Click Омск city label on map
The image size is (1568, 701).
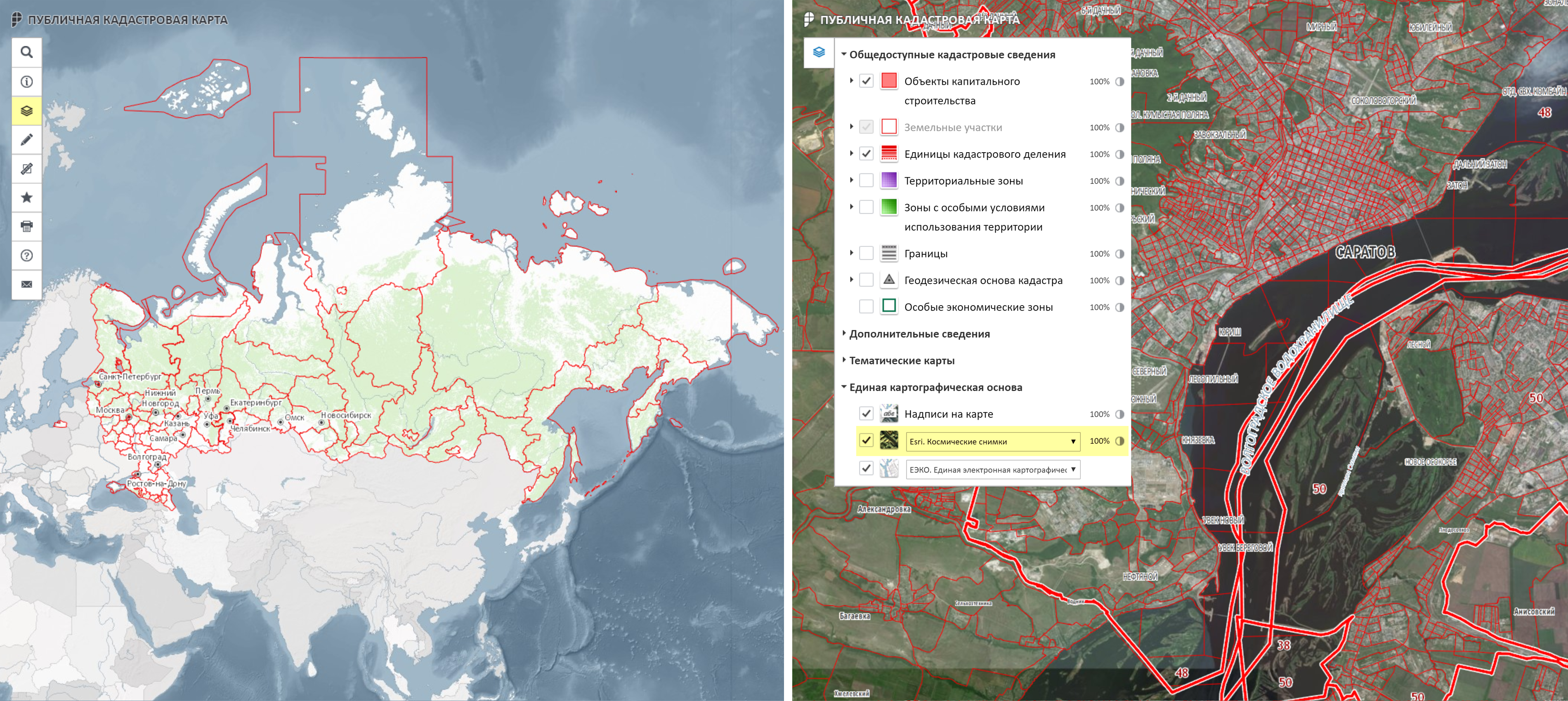tap(295, 417)
